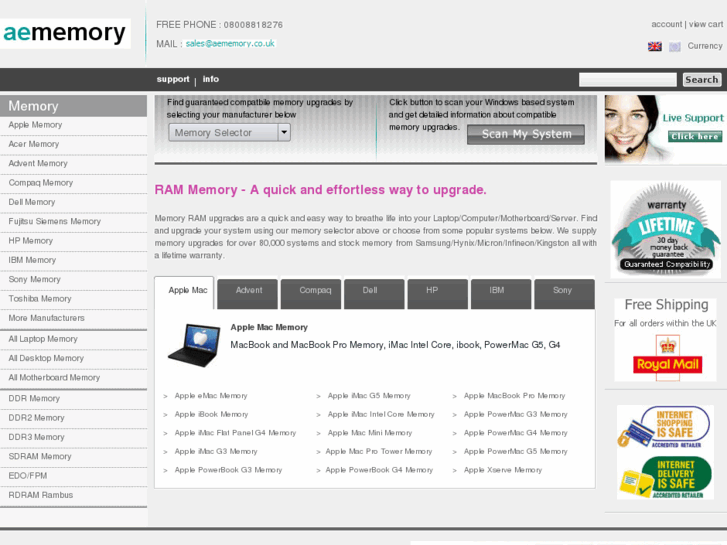Open Apple iBook Memory link
727x545 pixels.
[211, 415]
